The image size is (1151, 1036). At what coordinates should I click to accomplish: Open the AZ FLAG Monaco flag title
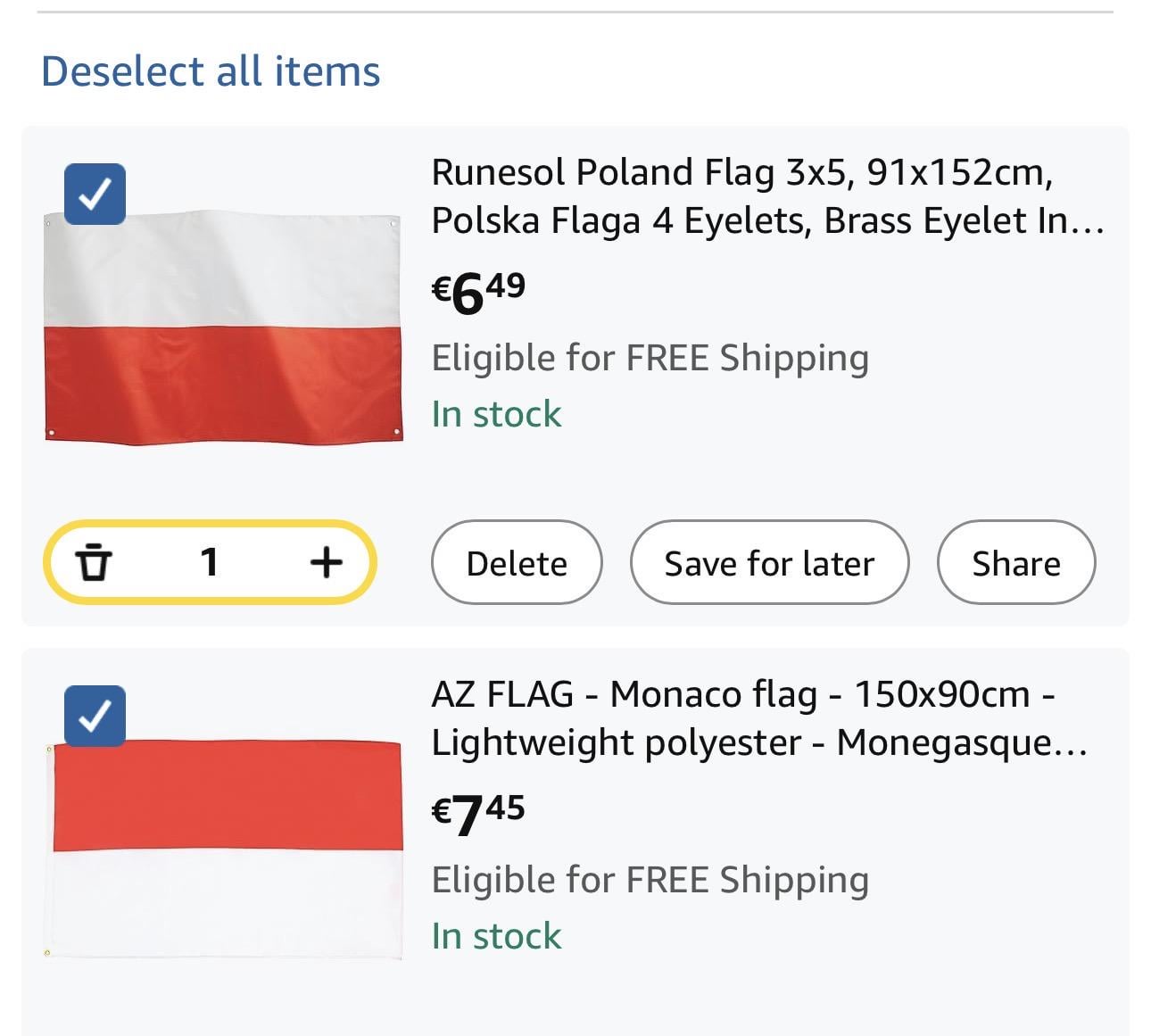pyautogui.click(x=758, y=718)
